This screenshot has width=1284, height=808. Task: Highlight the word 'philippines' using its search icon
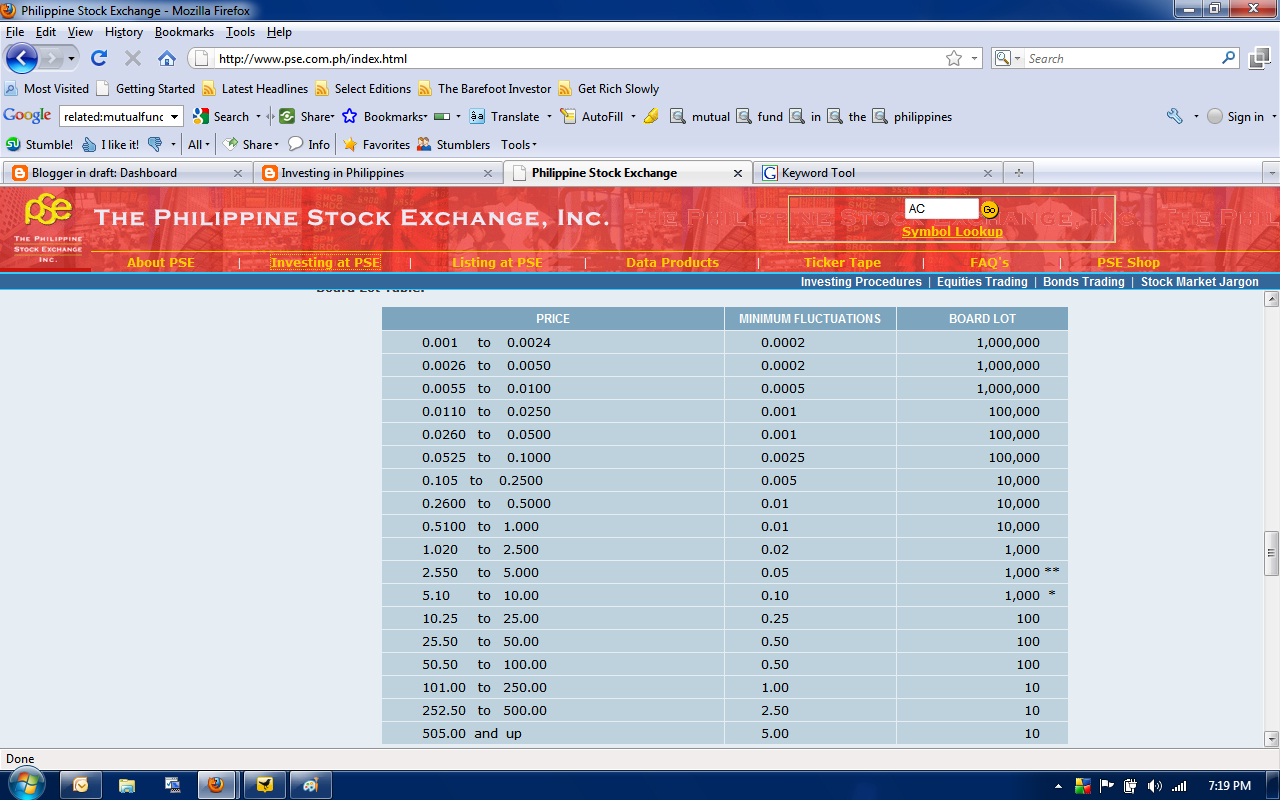coord(879,117)
